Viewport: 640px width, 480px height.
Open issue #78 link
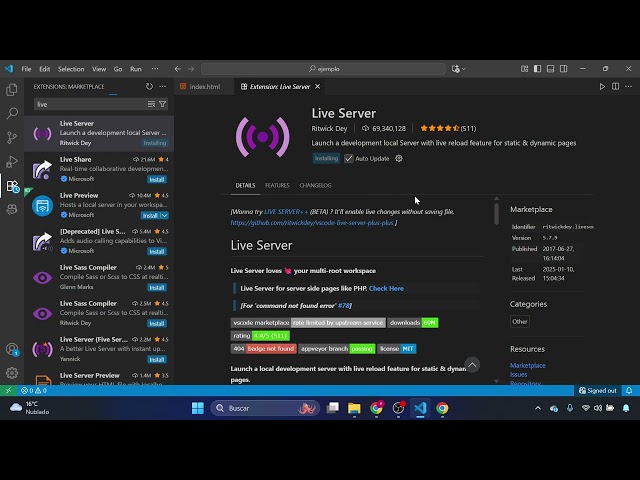pos(344,306)
